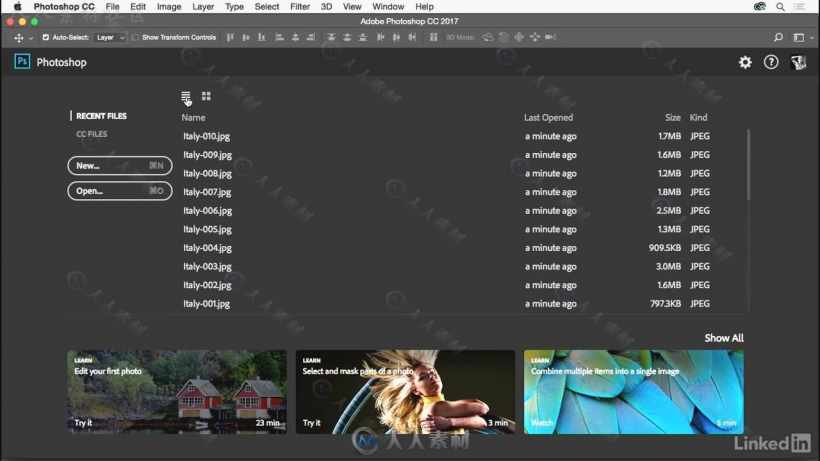Open workspace switcher dropdown
The width and height of the screenshot is (820, 461).
[x=802, y=38]
